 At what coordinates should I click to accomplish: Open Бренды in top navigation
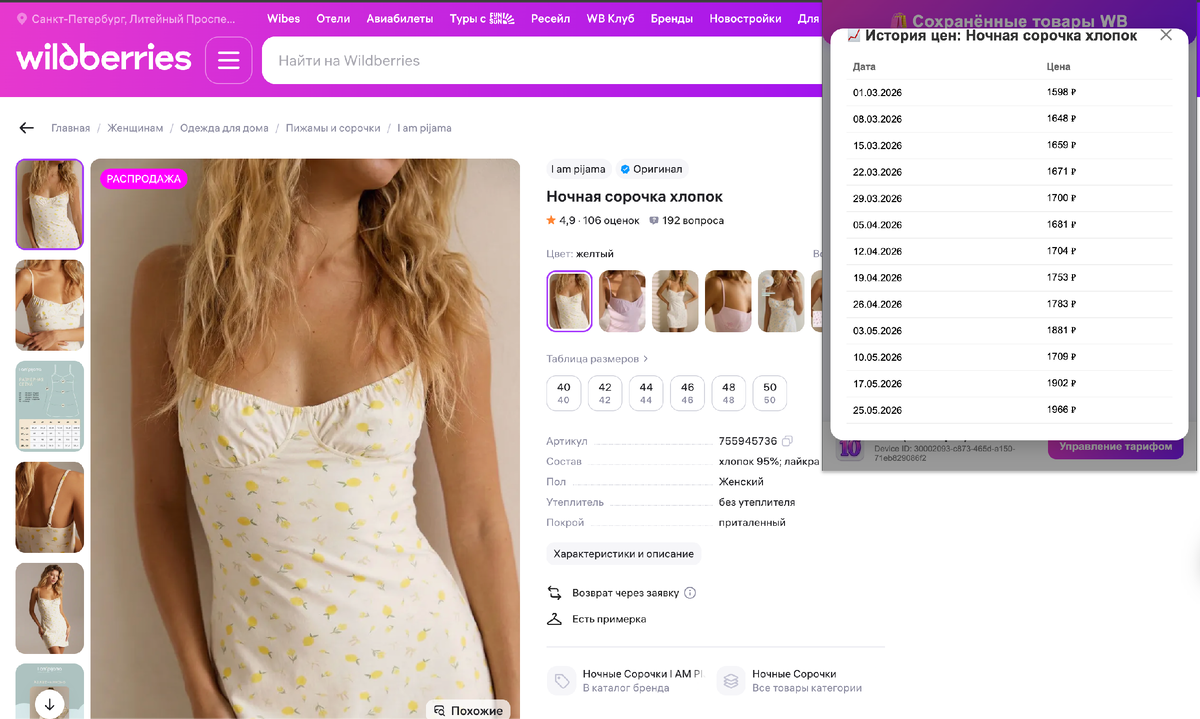pos(672,19)
